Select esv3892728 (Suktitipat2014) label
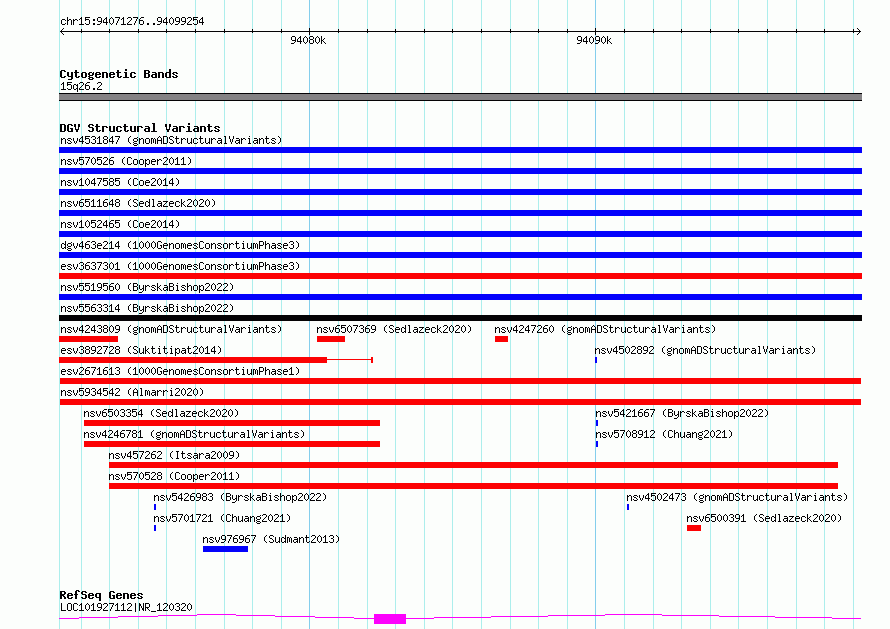This screenshot has height=629, width=890. 141,350
